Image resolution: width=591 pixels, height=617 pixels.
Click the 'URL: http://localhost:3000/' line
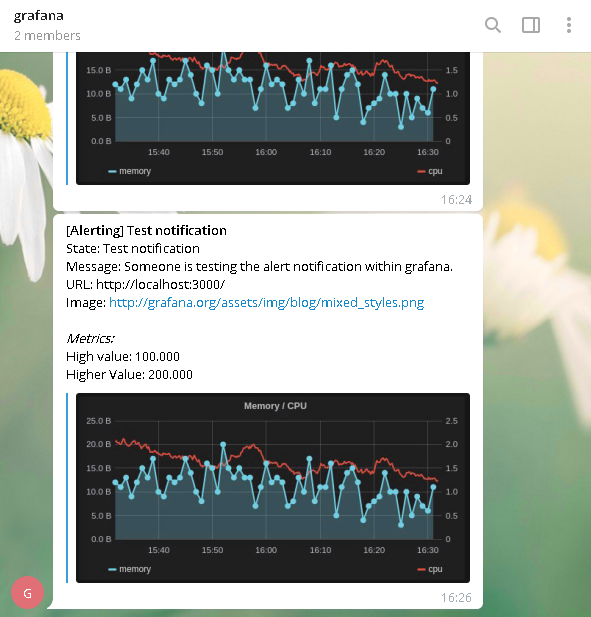click(x=146, y=284)
